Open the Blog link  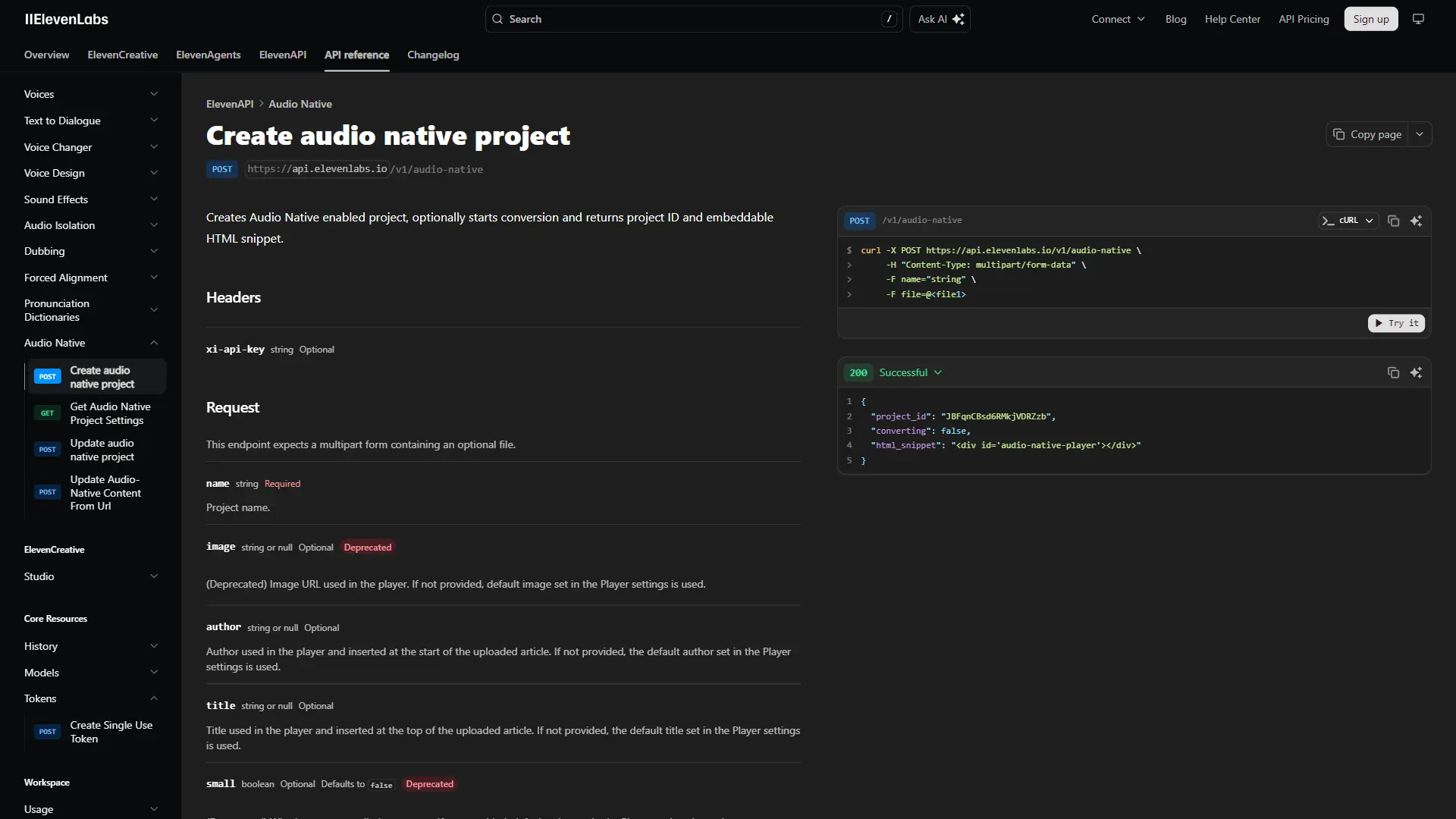click(x=1175, y=19)
